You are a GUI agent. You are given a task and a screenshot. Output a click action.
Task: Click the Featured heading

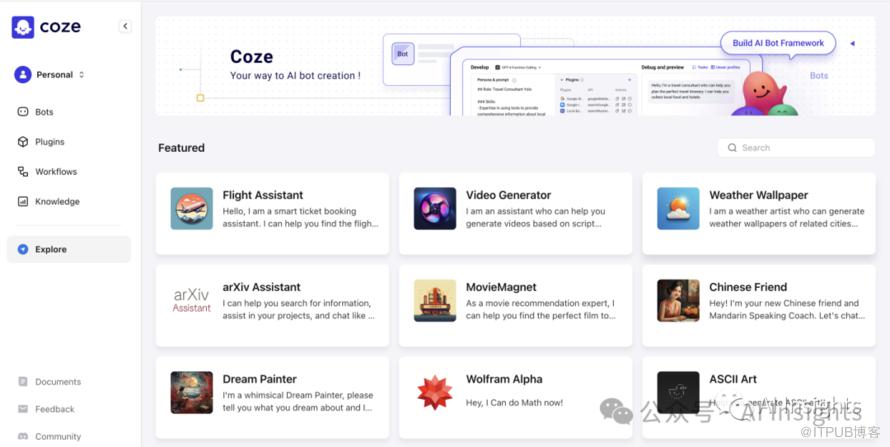(181, 147)
